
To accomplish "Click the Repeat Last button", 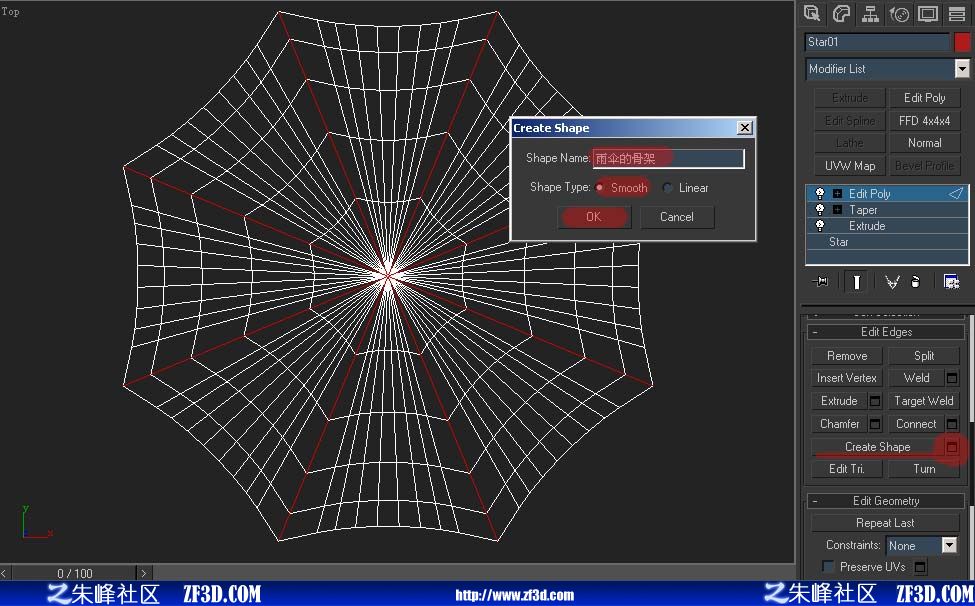I will [x=885, y=523].
